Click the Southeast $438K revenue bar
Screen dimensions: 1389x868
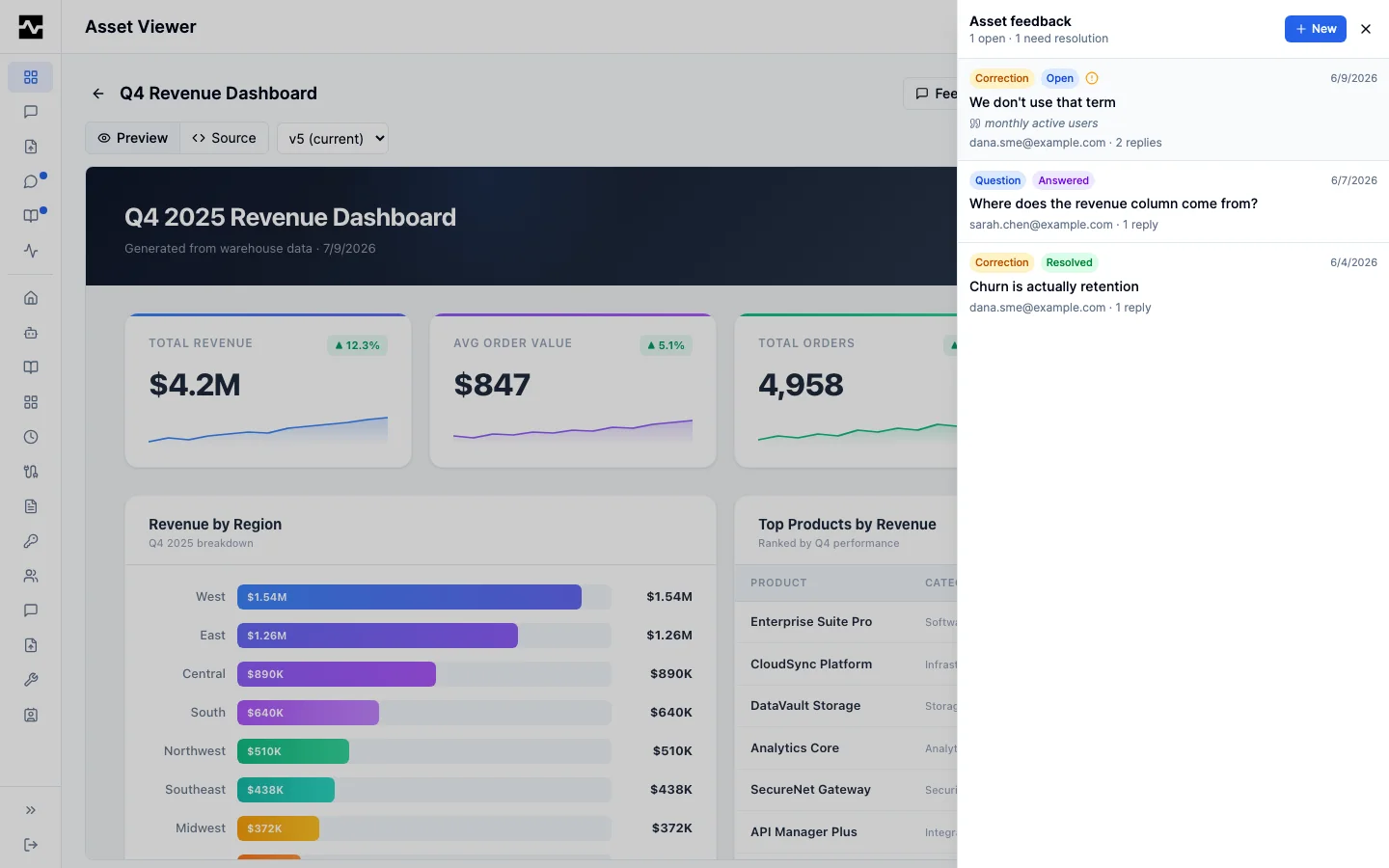tap(286, 790)
